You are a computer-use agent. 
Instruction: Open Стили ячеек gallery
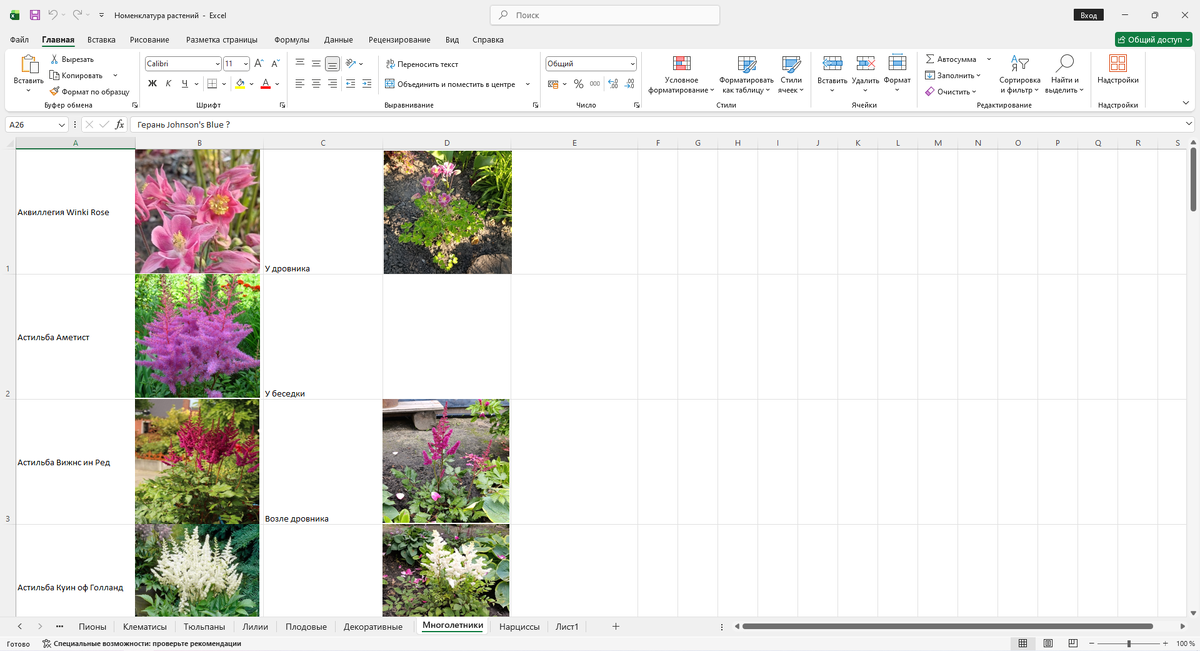click(x=791, y=74)
